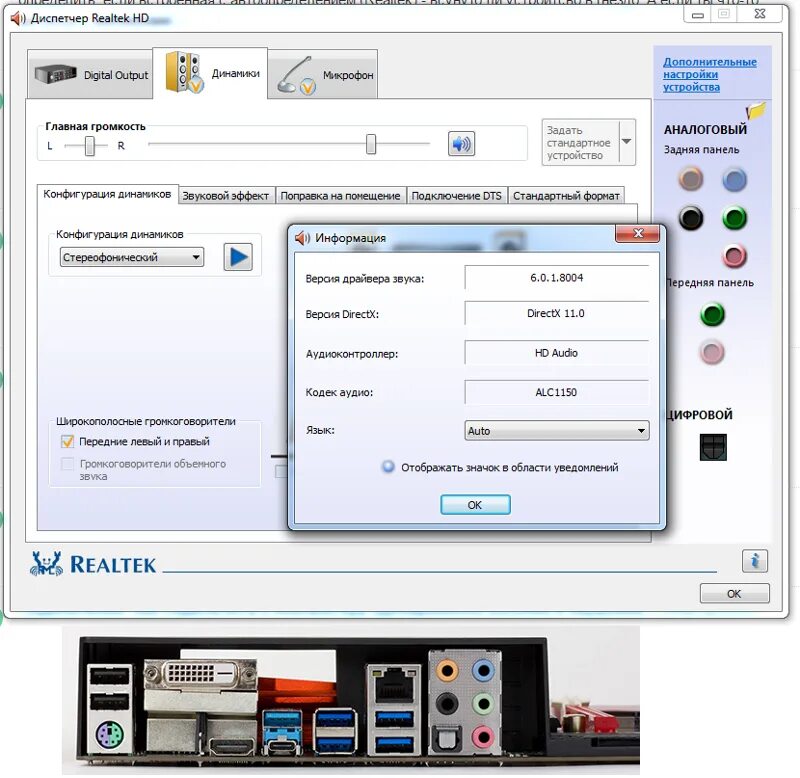Toggle Передние левый и правый checkbox
800x778 pixels.
pyautogui.click(x=67, y=441)
